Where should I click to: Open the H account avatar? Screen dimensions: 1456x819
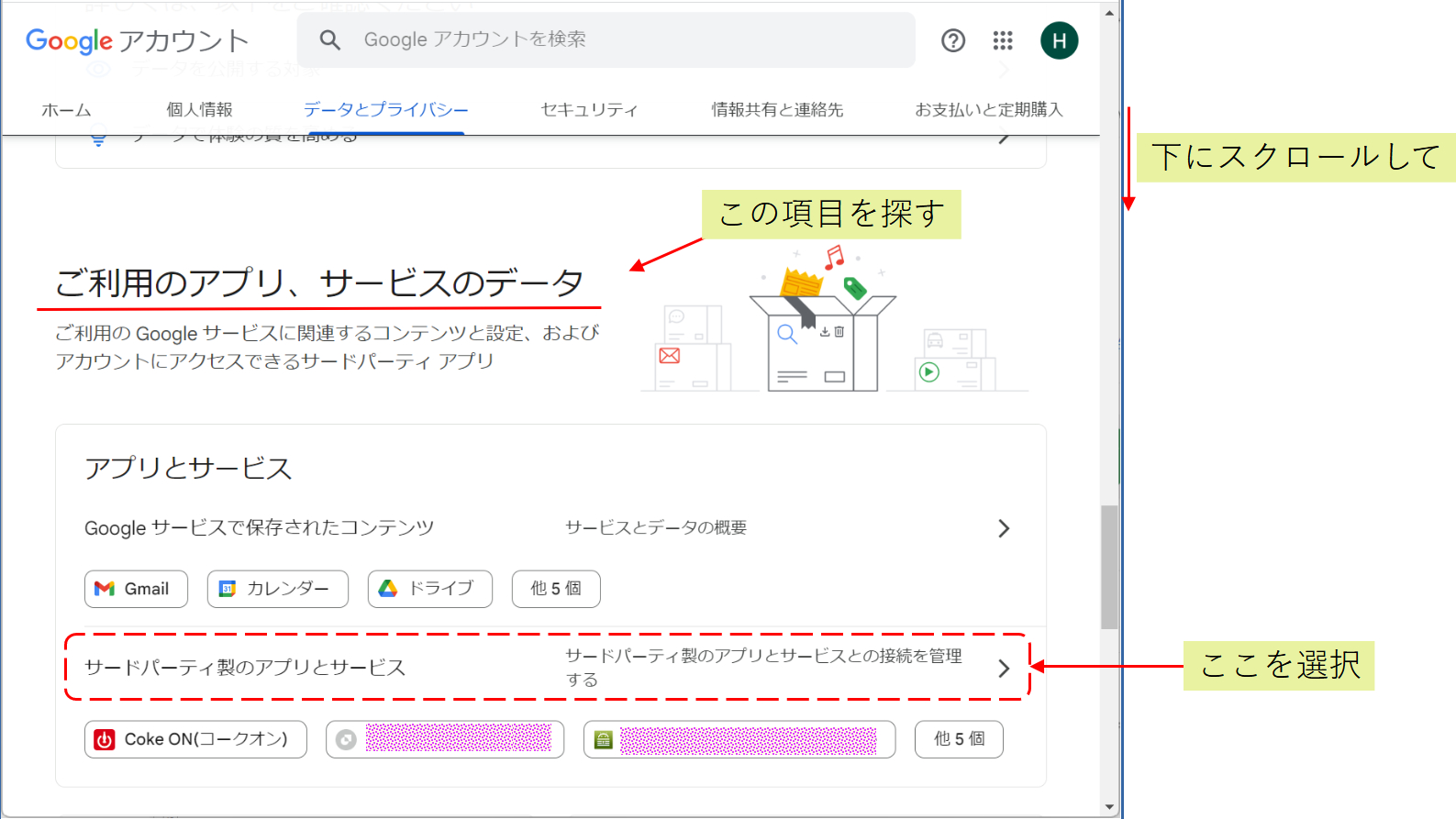[1060, 40]
